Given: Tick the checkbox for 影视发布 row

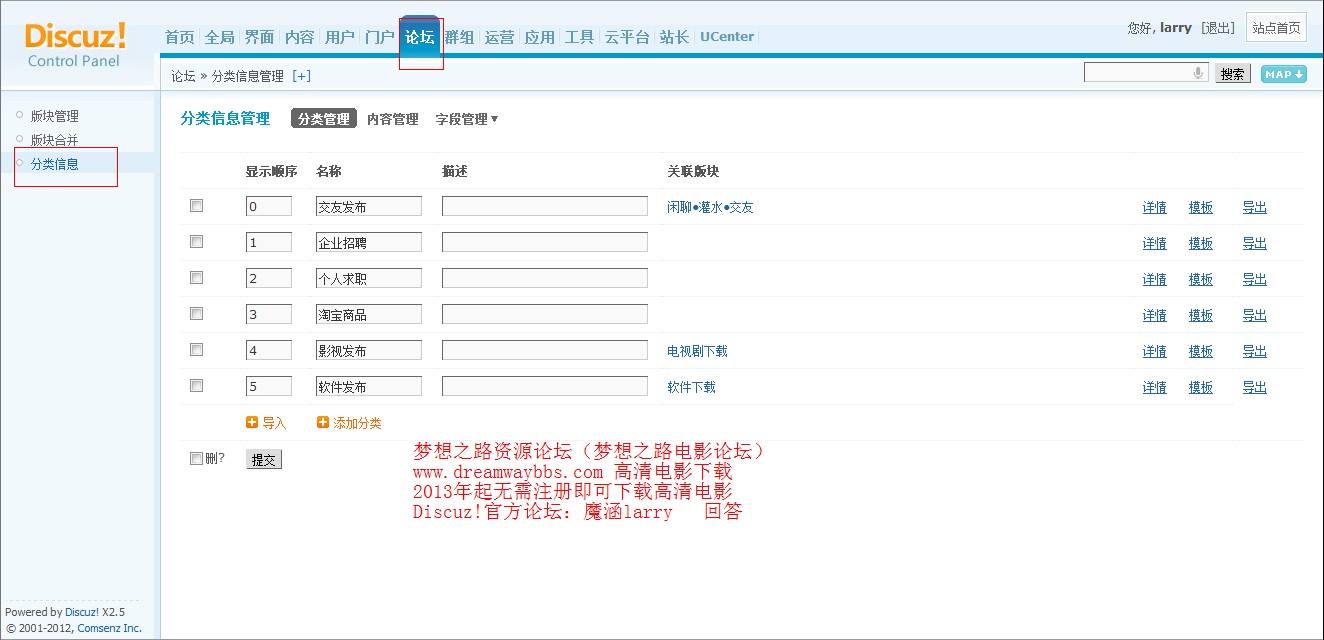Looking at the screenshot, I should tap(196, 350).
